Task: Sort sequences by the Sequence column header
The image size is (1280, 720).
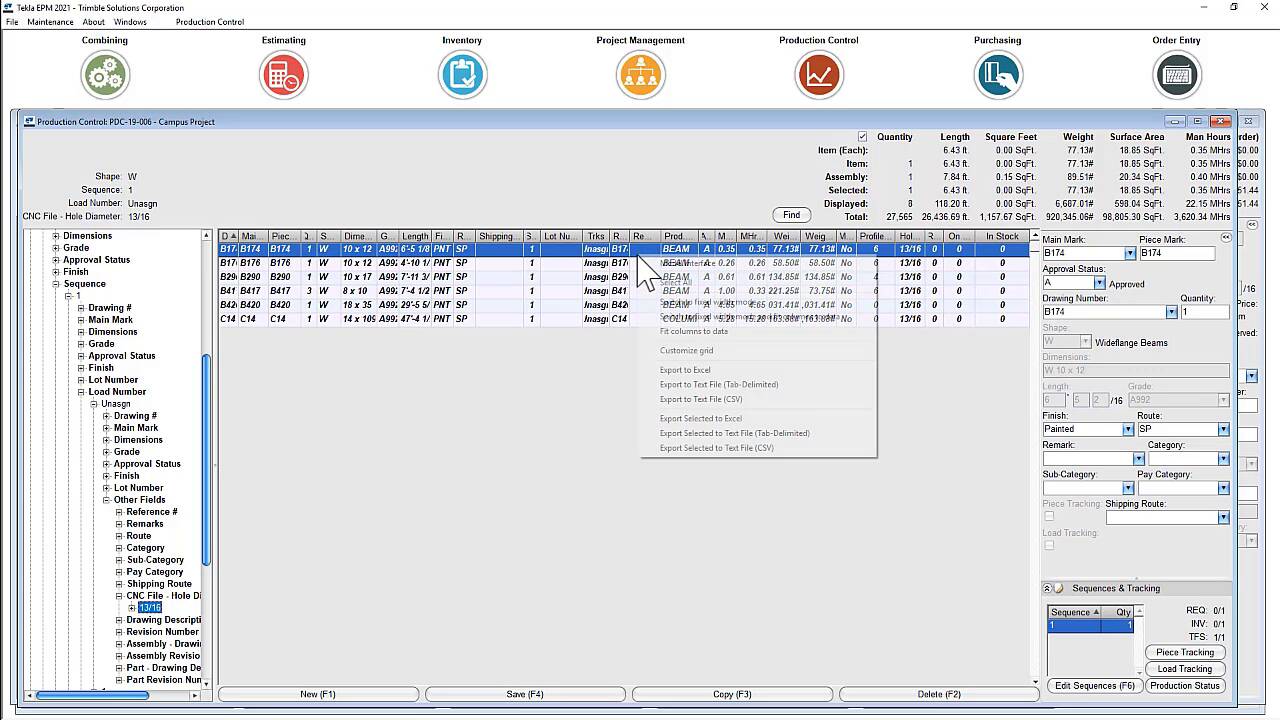Action: click(x=1075, y=612)
